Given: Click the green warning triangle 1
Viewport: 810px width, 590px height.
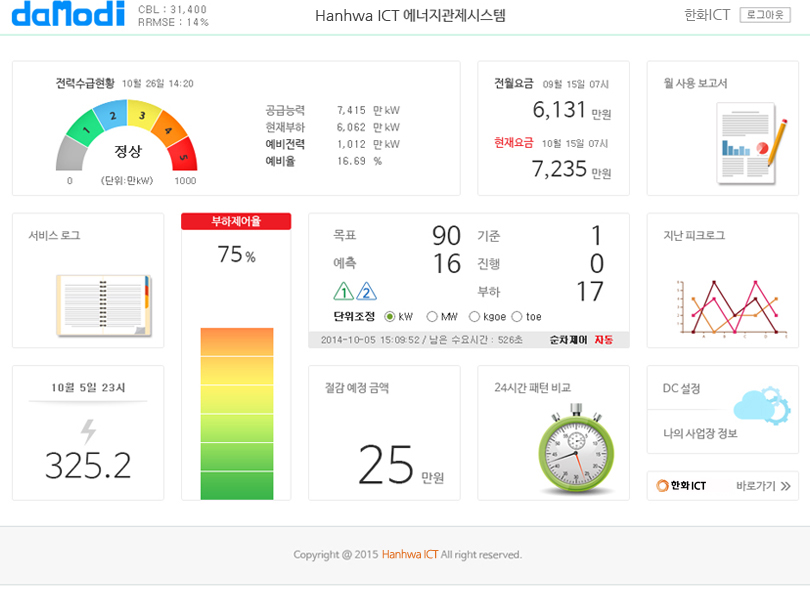Looking at the screenshot, I should 344,291.
